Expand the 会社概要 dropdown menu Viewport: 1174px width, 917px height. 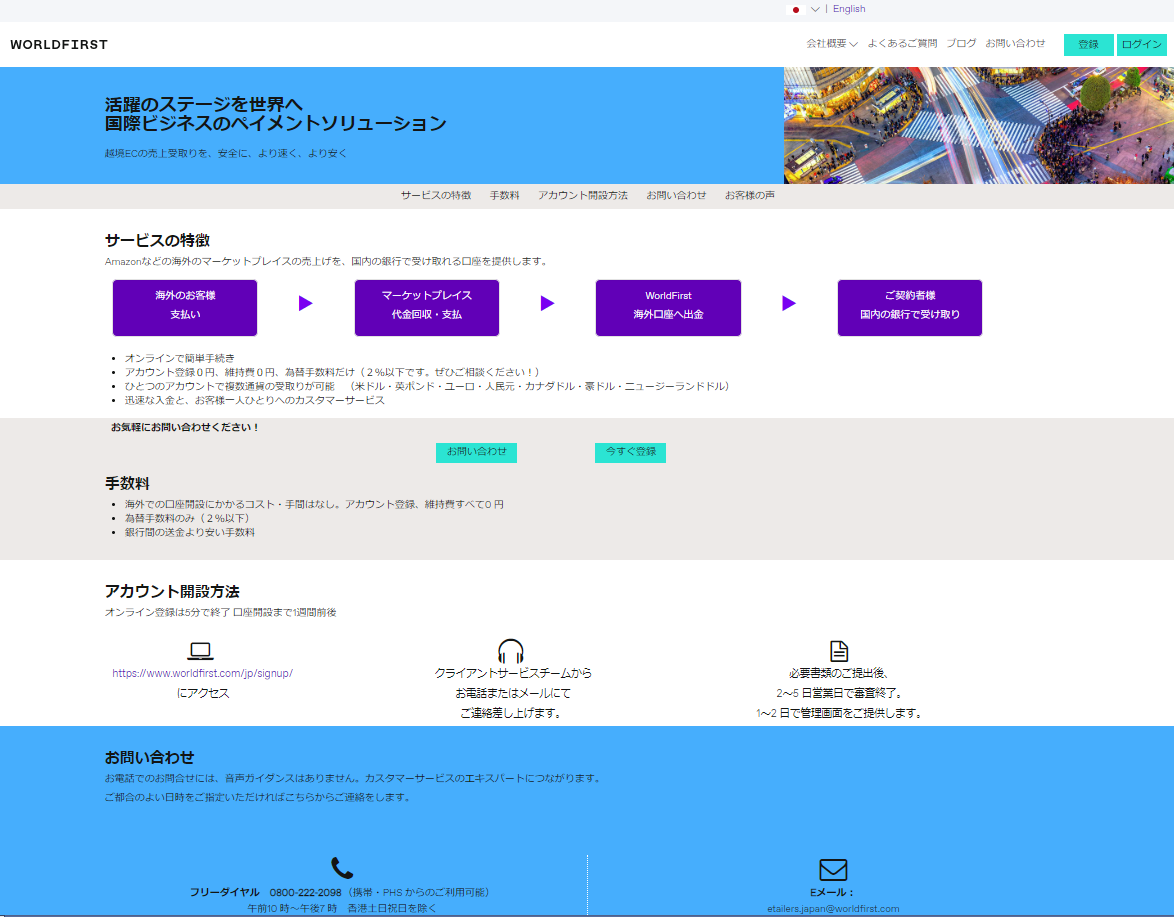click(832, 43)
